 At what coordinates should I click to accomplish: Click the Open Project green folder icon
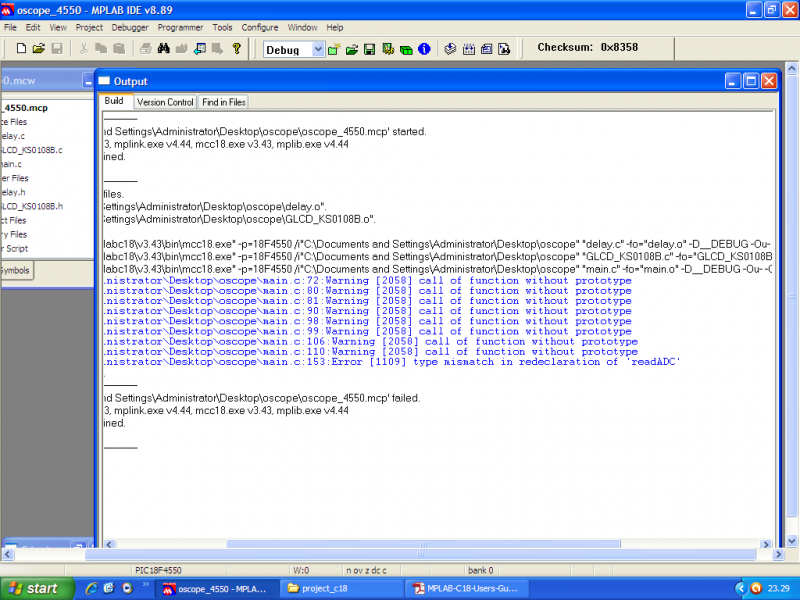coord(352,49)
